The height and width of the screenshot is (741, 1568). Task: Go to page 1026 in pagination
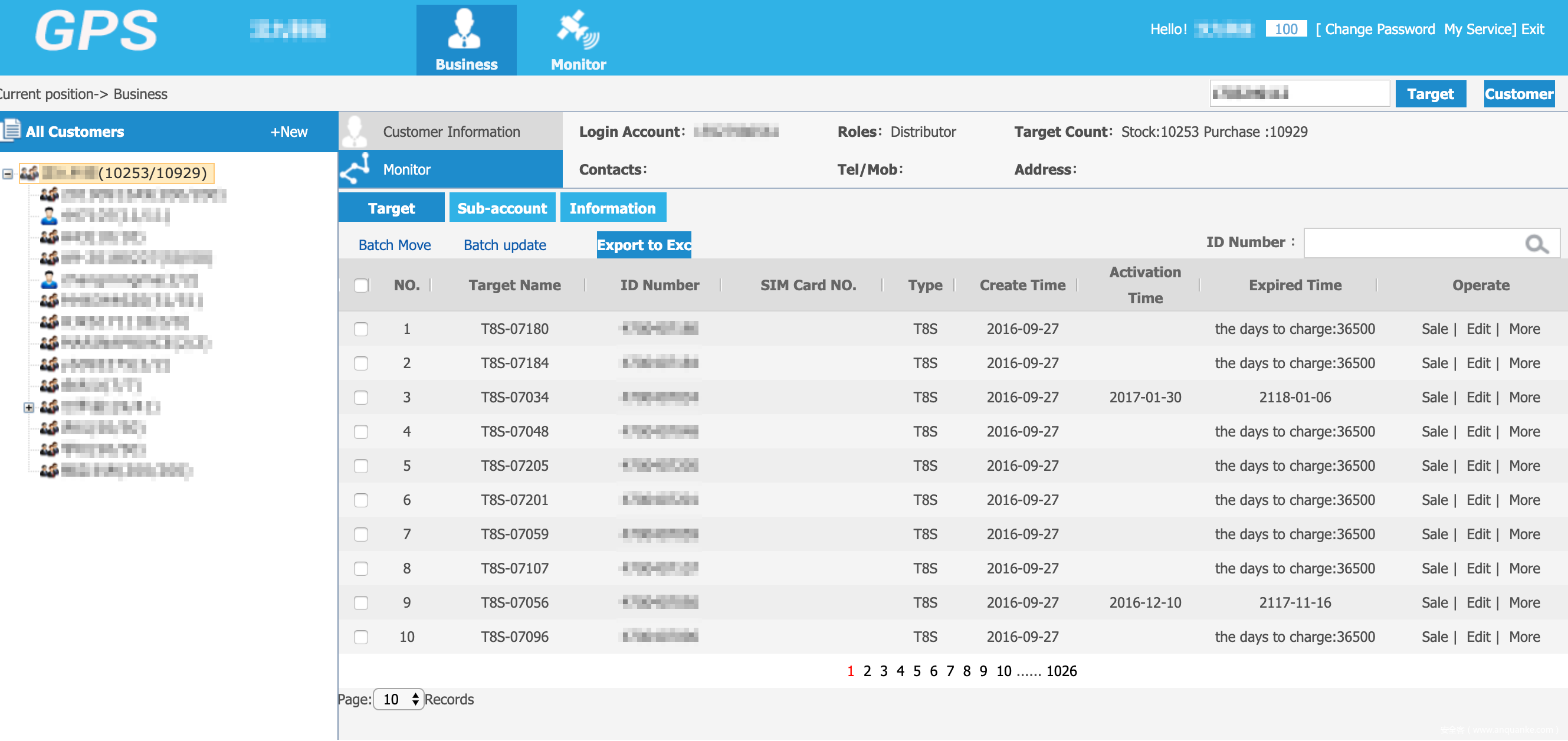pyautogui.click(x=1061, y=670)
